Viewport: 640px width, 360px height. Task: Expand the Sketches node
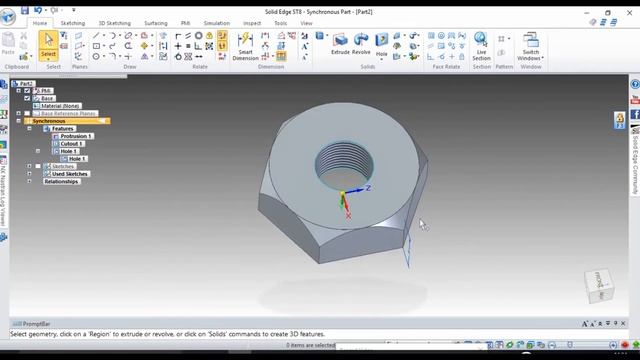coord(29,166)
